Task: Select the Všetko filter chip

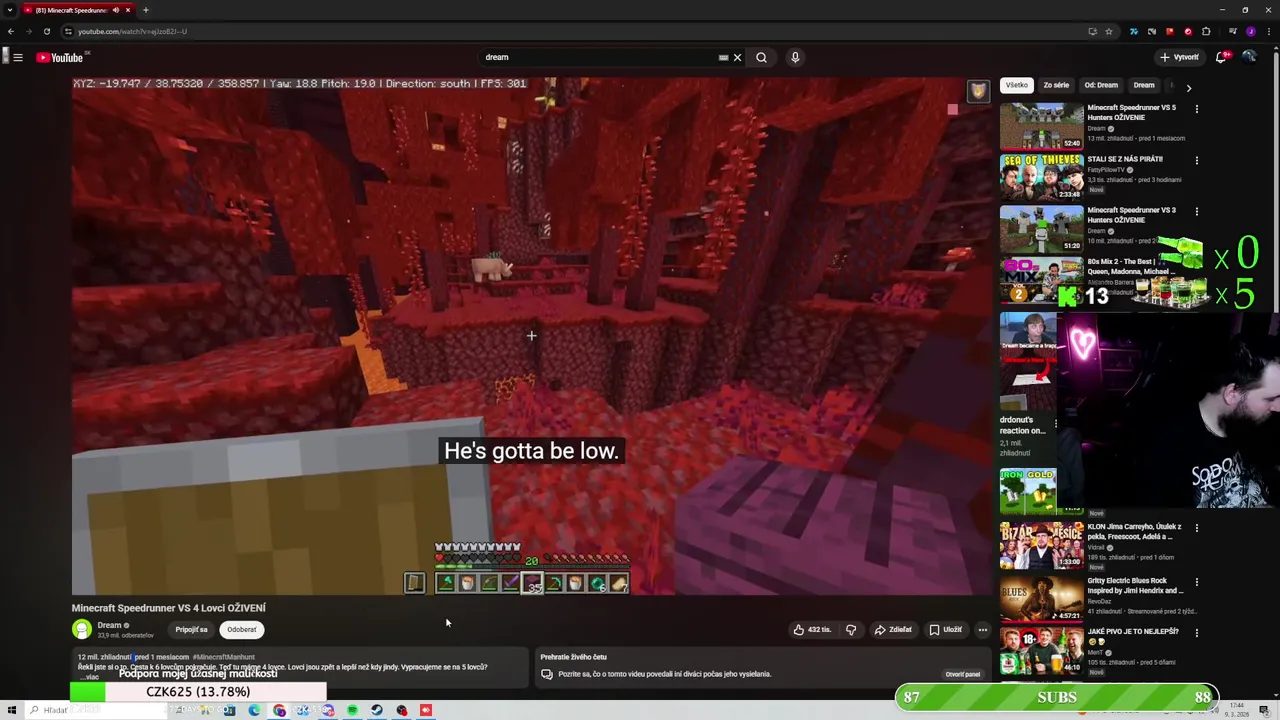Action: pyautogui.click(x=1017, y=85)
